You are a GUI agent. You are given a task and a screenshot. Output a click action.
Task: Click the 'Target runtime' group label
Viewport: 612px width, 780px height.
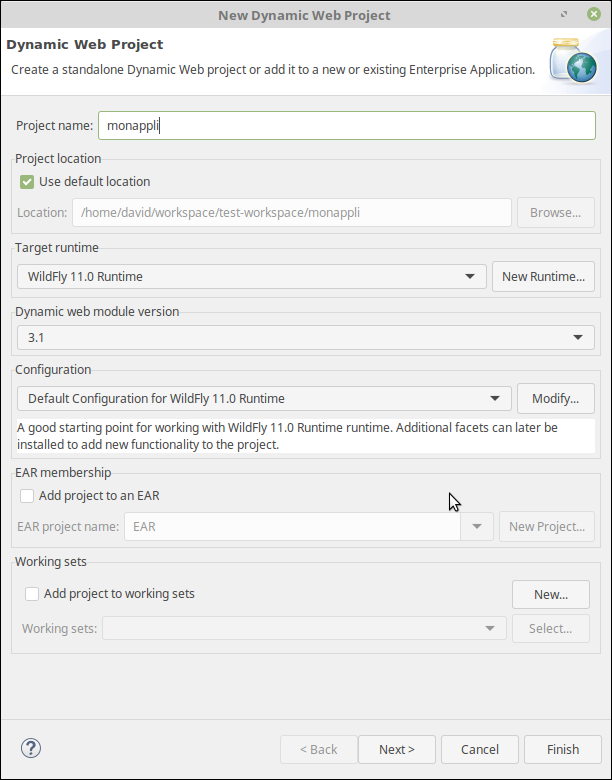click(57, 248)
